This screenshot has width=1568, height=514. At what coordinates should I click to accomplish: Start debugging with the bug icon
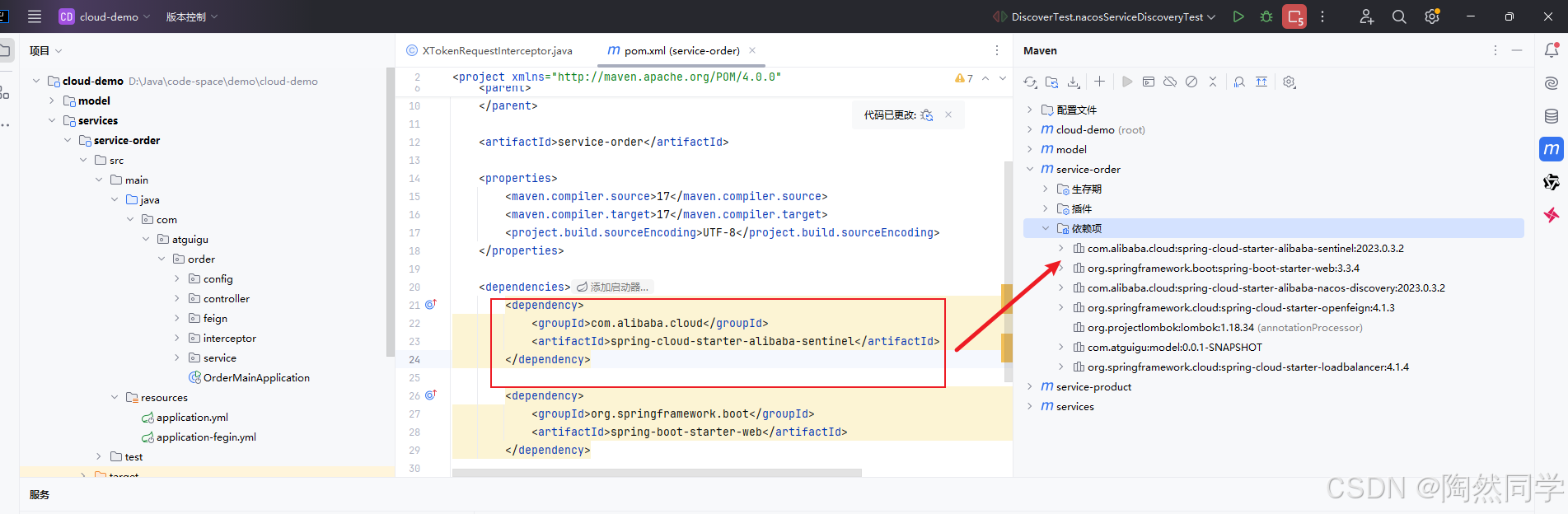1266,16
